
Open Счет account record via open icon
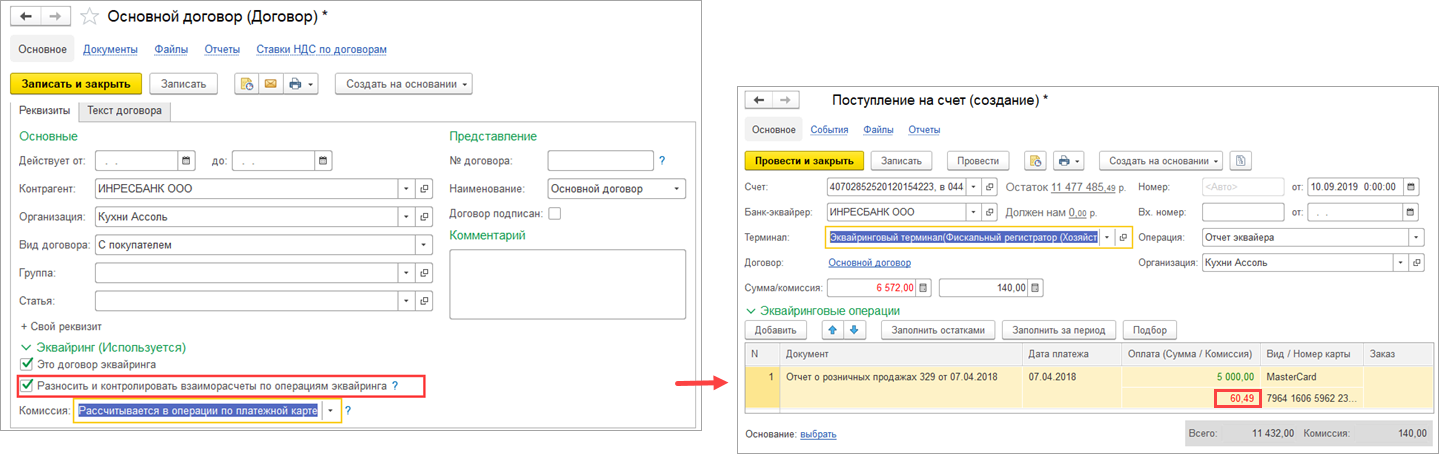pyautogui.click(x=989, y=187)
